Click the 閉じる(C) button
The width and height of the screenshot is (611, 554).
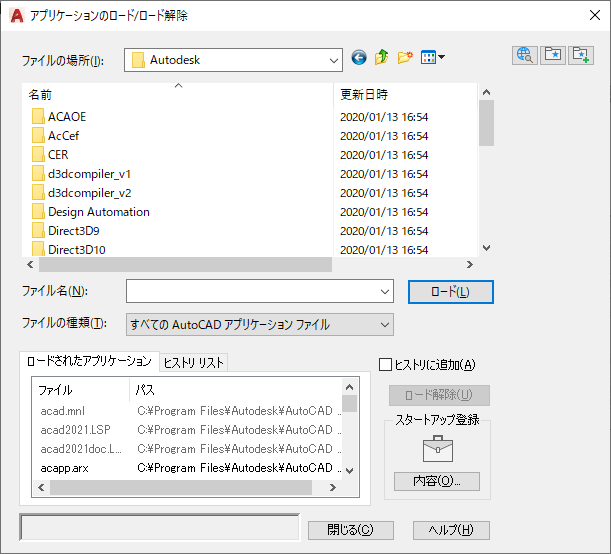[351, 530]
